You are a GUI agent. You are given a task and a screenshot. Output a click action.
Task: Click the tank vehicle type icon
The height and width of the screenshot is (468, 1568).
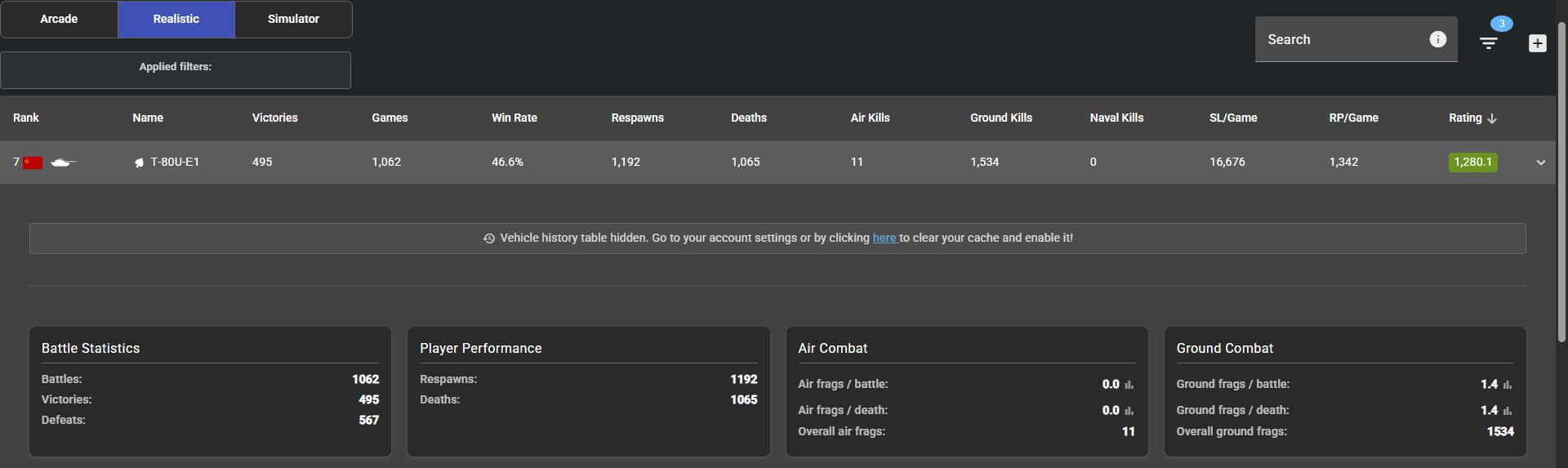(x=63, y=163)
